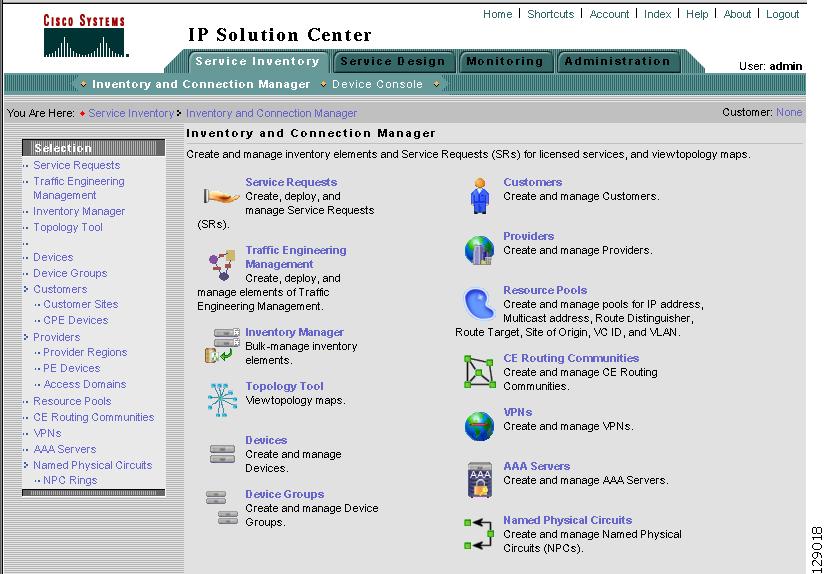This screenshot has height=574, width=824.
Task: Click the Customers person icon
Action: (480, 196)
